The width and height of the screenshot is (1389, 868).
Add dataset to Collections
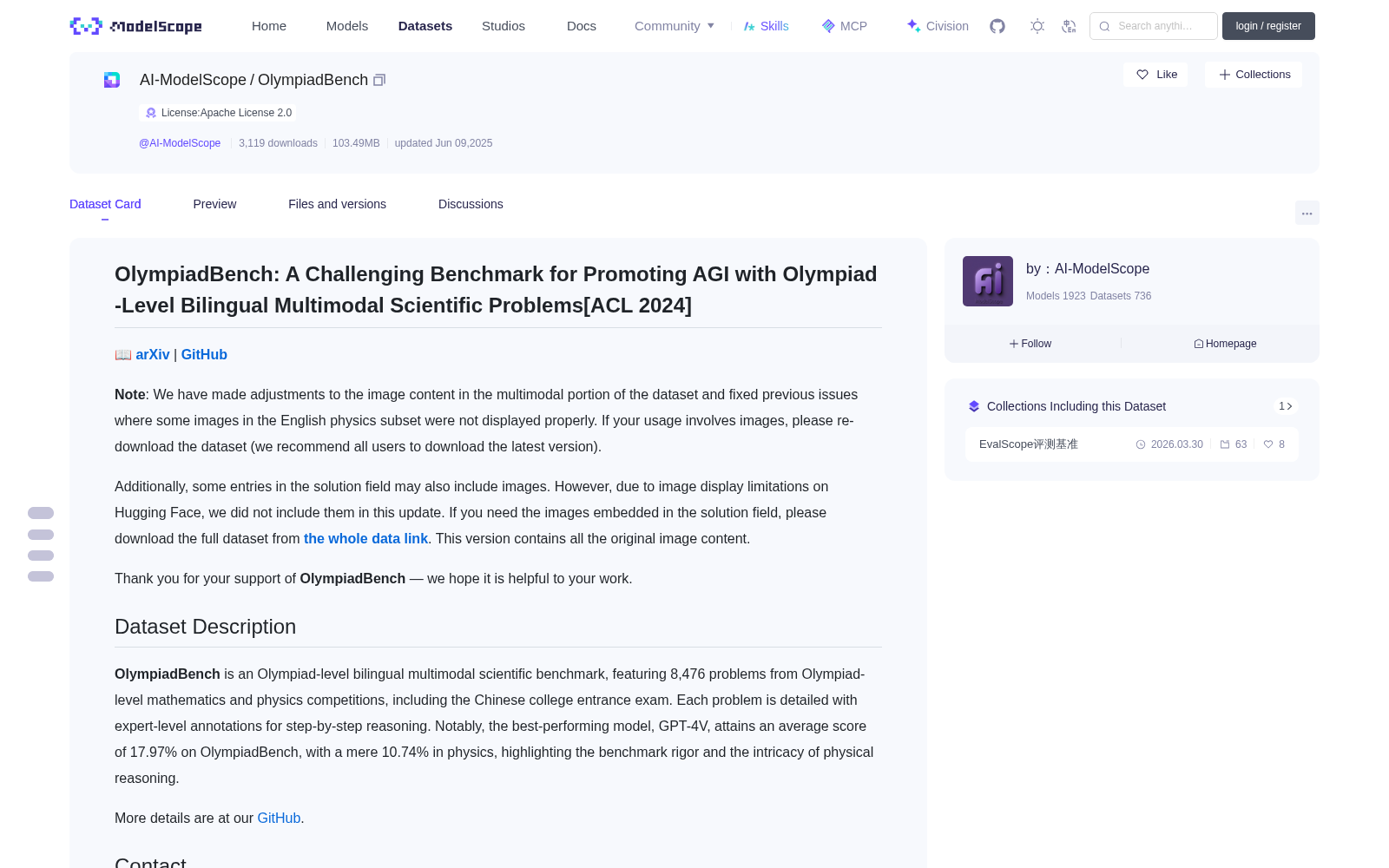(x=1254, y=75)
